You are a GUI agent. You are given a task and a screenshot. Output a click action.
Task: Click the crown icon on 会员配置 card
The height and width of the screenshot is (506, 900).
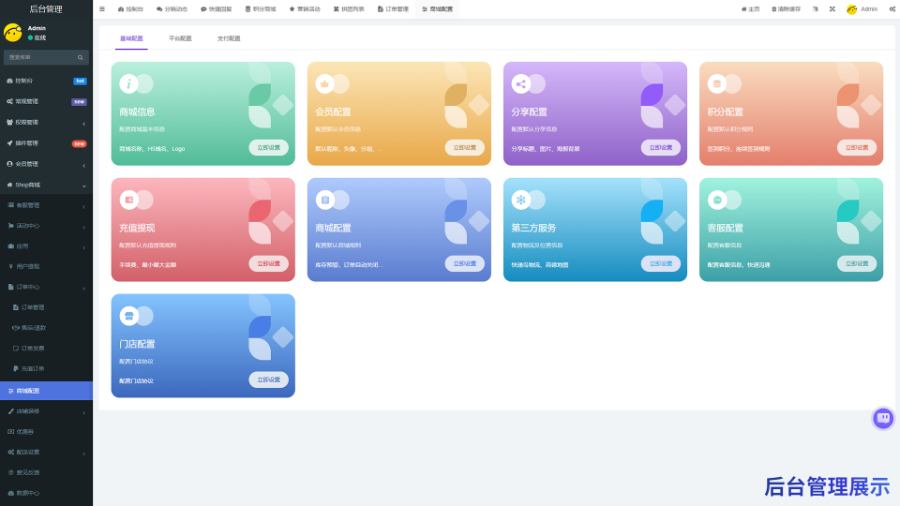tap(325, 84)
